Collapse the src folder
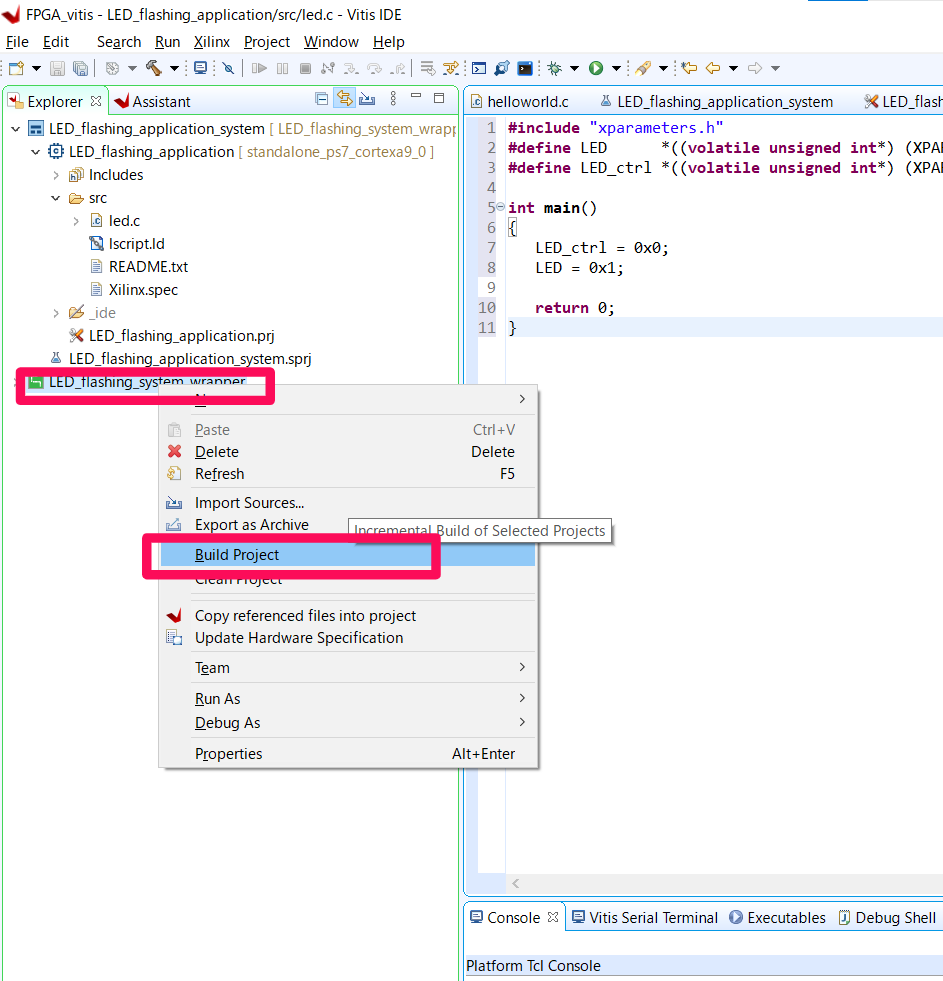Screen dimensions: 943x981 click(56, 198)
